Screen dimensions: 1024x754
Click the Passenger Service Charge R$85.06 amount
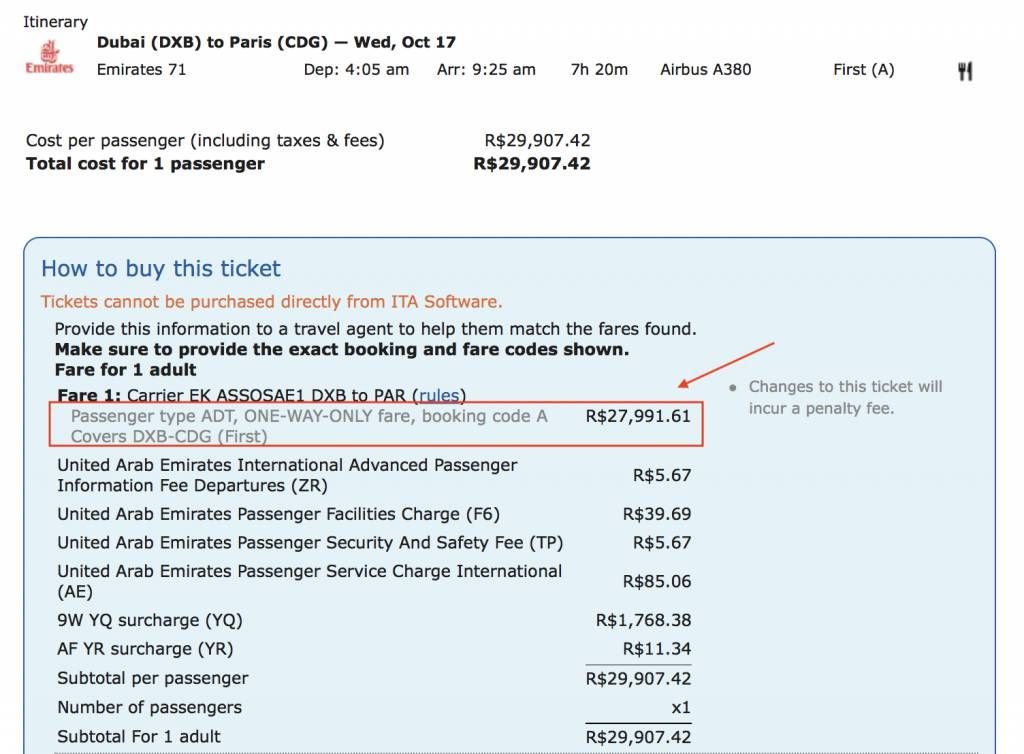pyautogui.click(x=657, y=581)
